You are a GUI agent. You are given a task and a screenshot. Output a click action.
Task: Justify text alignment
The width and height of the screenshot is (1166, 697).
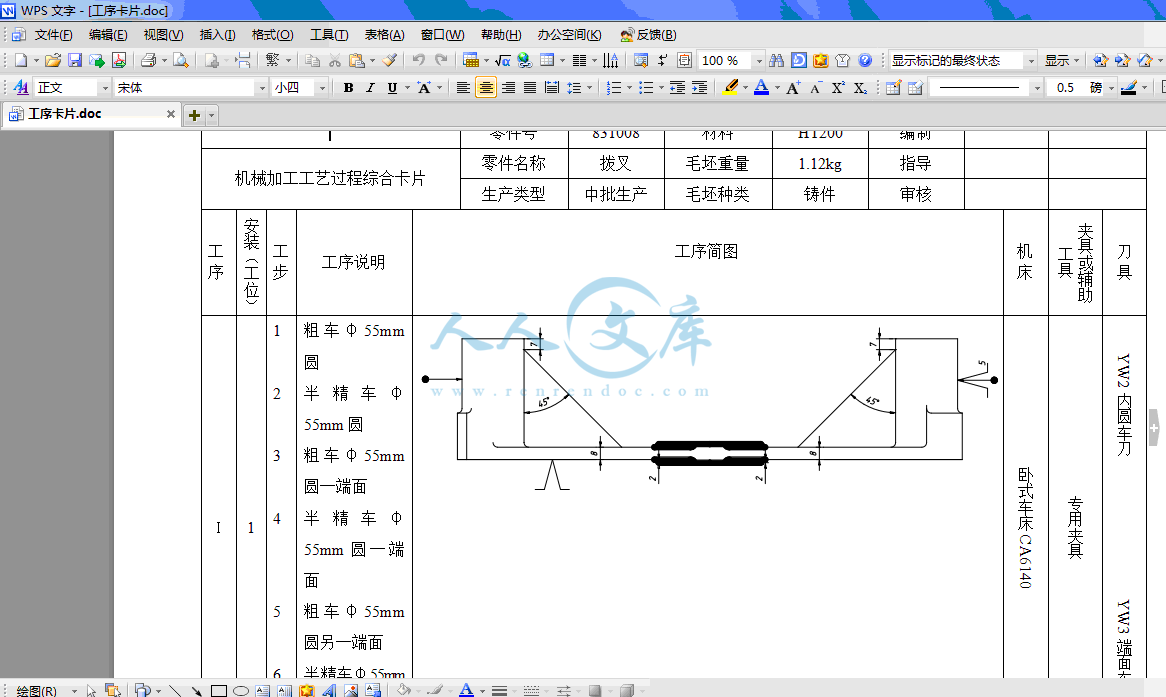click(529, 88)
